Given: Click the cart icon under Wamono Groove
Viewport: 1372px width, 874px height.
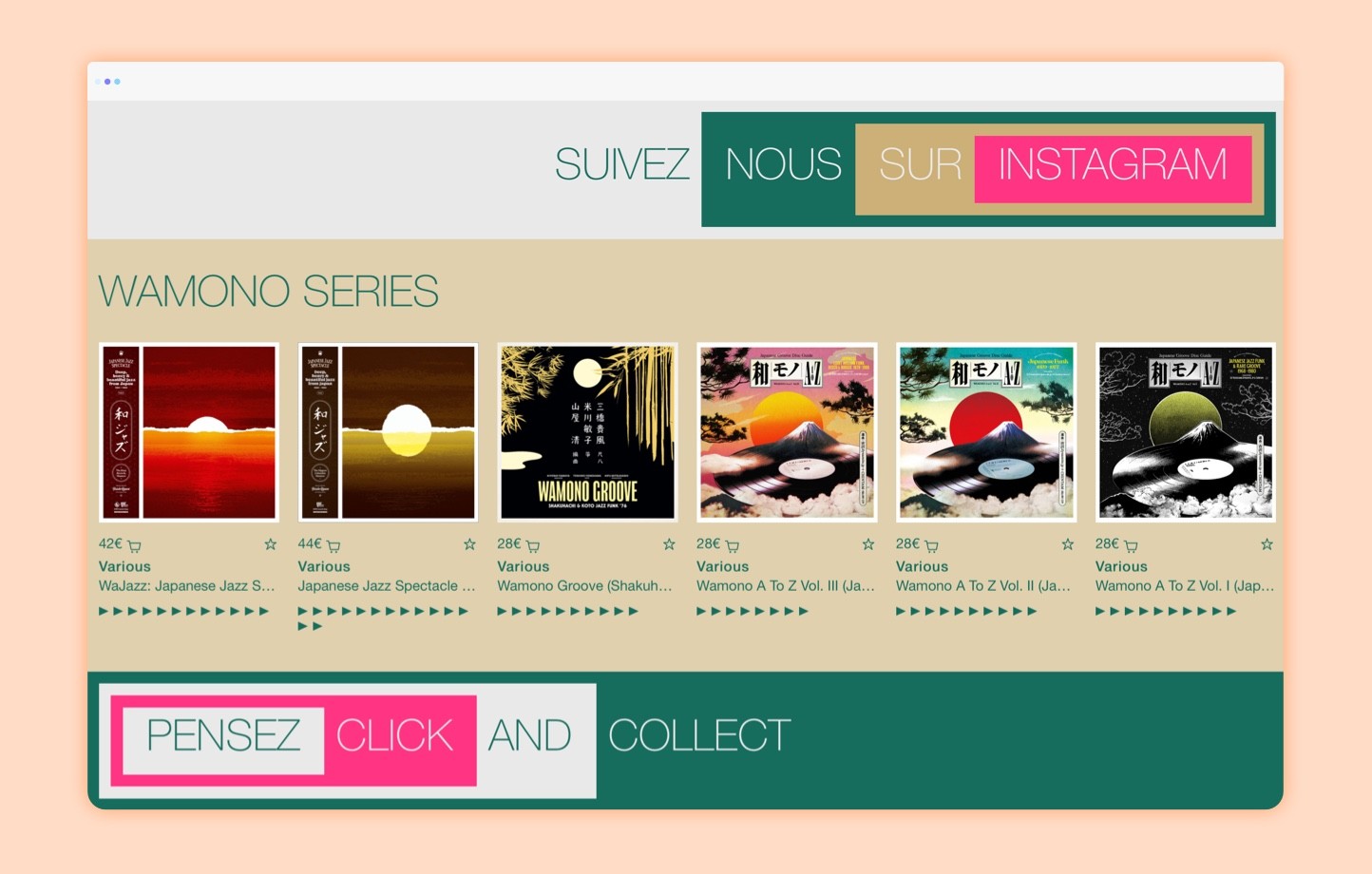Looking at the screenshot, I should [x=533, y=546].
